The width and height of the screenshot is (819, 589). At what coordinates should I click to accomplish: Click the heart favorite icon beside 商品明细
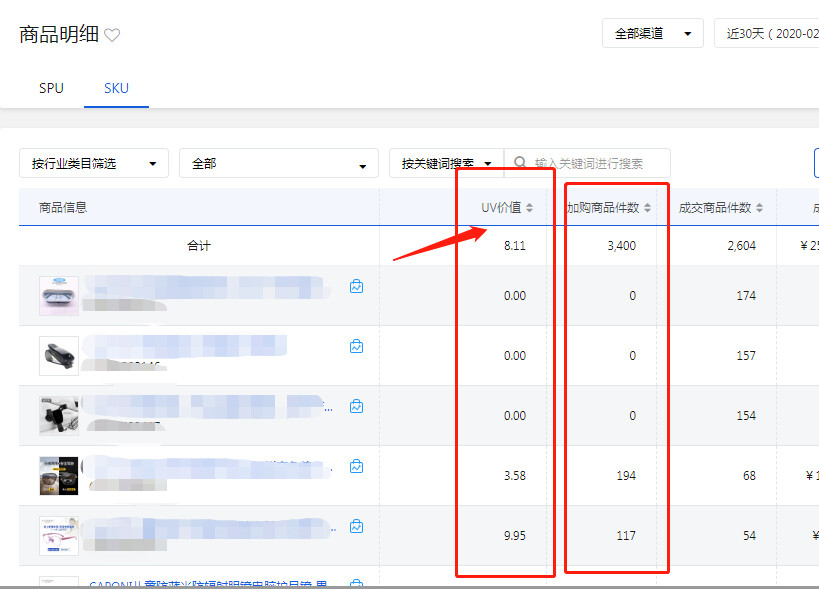[x=112, y=35]
